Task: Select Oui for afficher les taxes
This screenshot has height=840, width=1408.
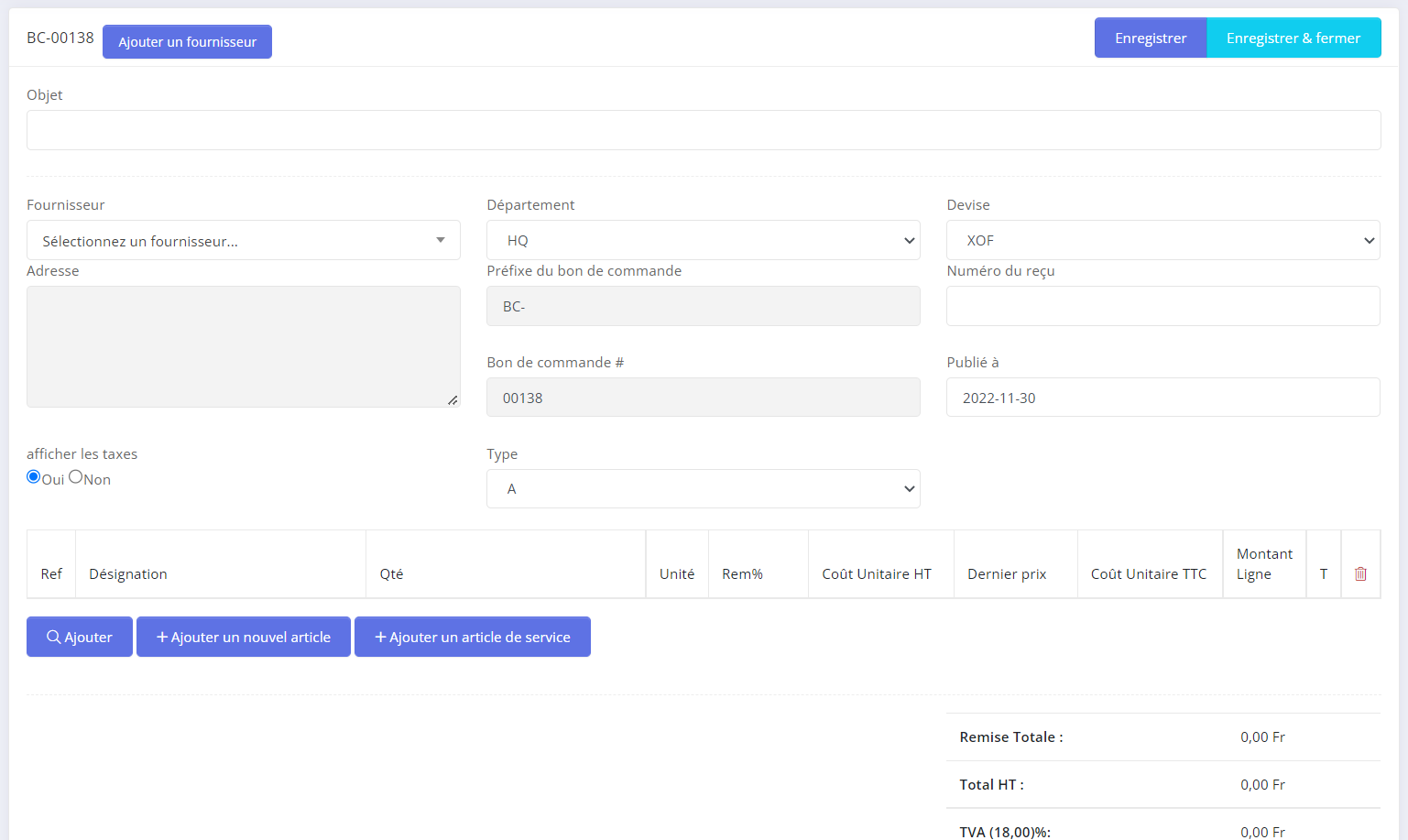Action: [34, 476]
